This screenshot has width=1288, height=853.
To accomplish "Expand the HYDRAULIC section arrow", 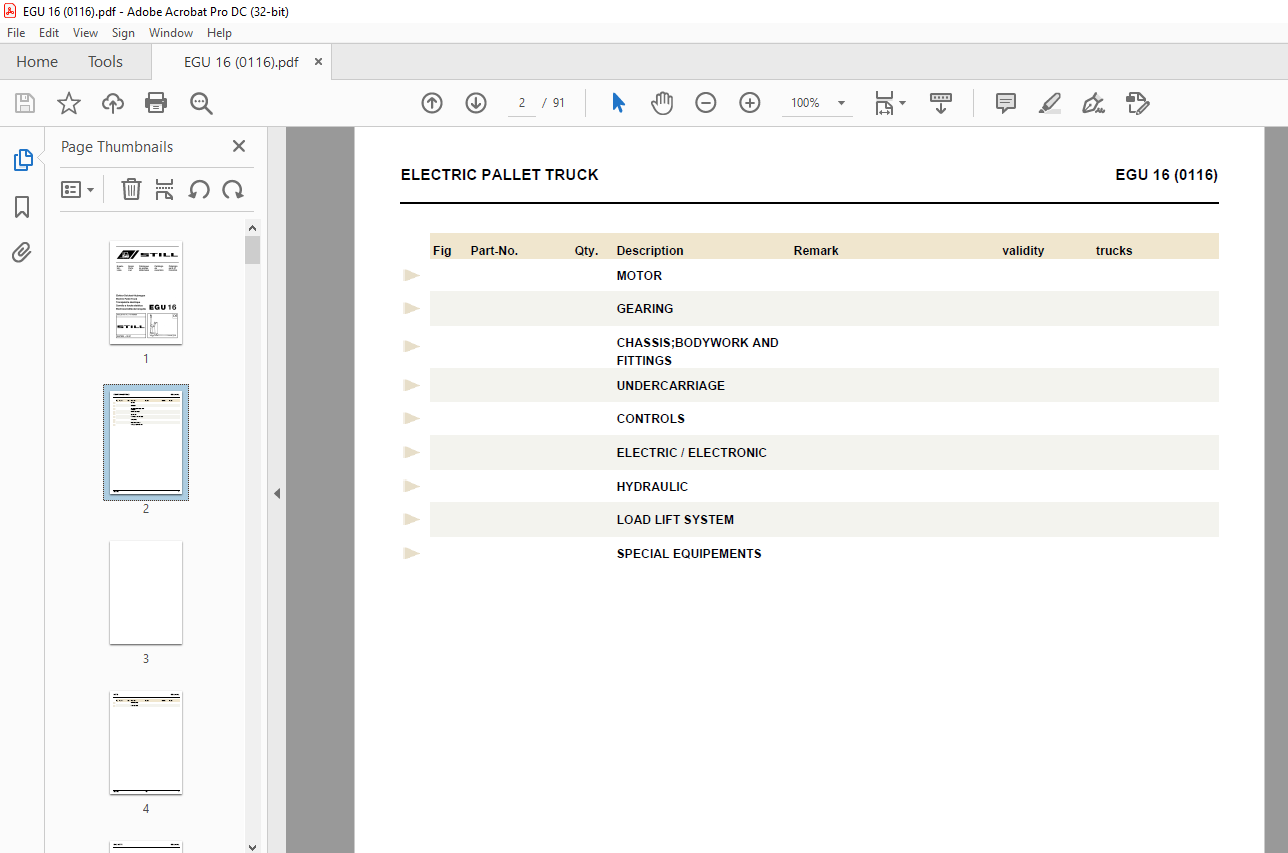I will pos(411,486).
